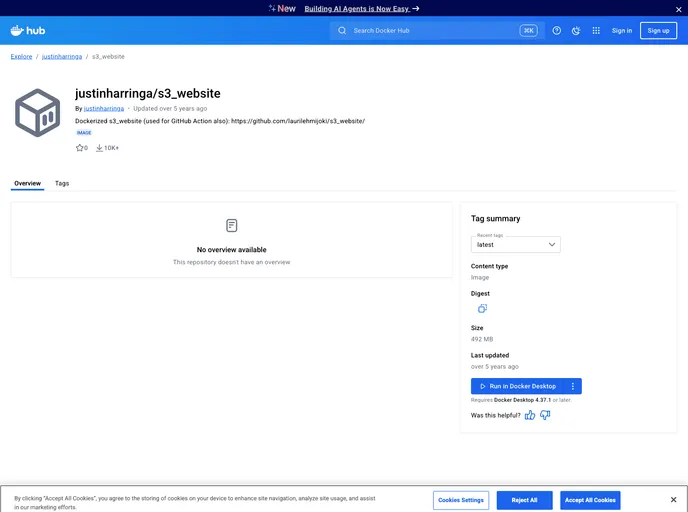
Task: Copy the digest with copy icon
Action: click(x=482, y=308)
